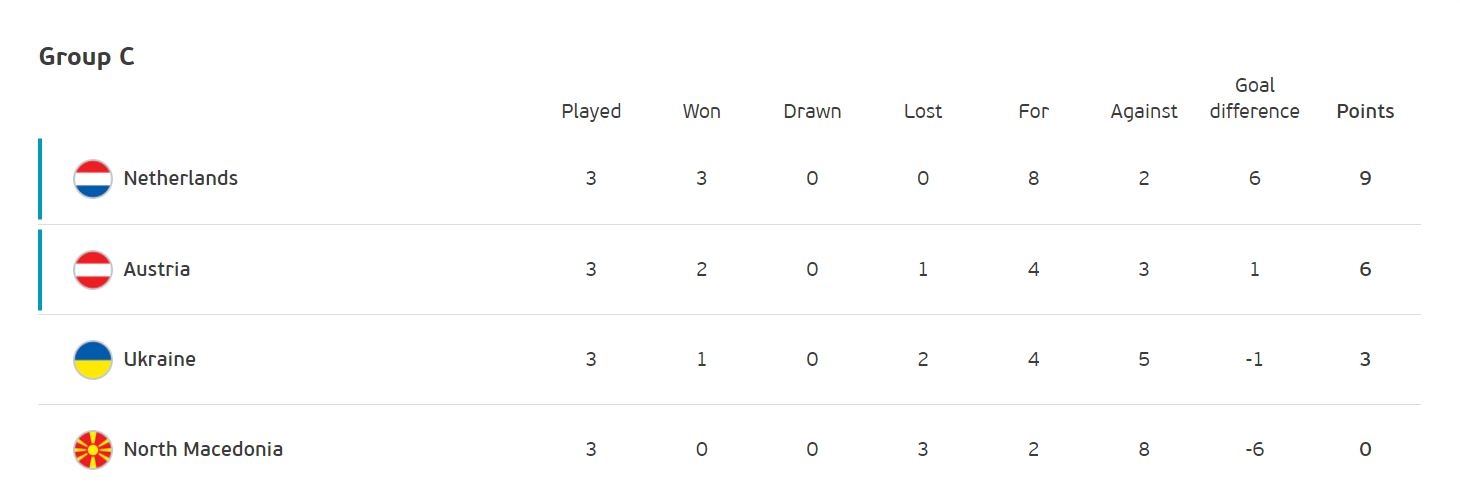Click the Austria flag icon
This screenshot has height=500, width=1460.
[93, 270]
